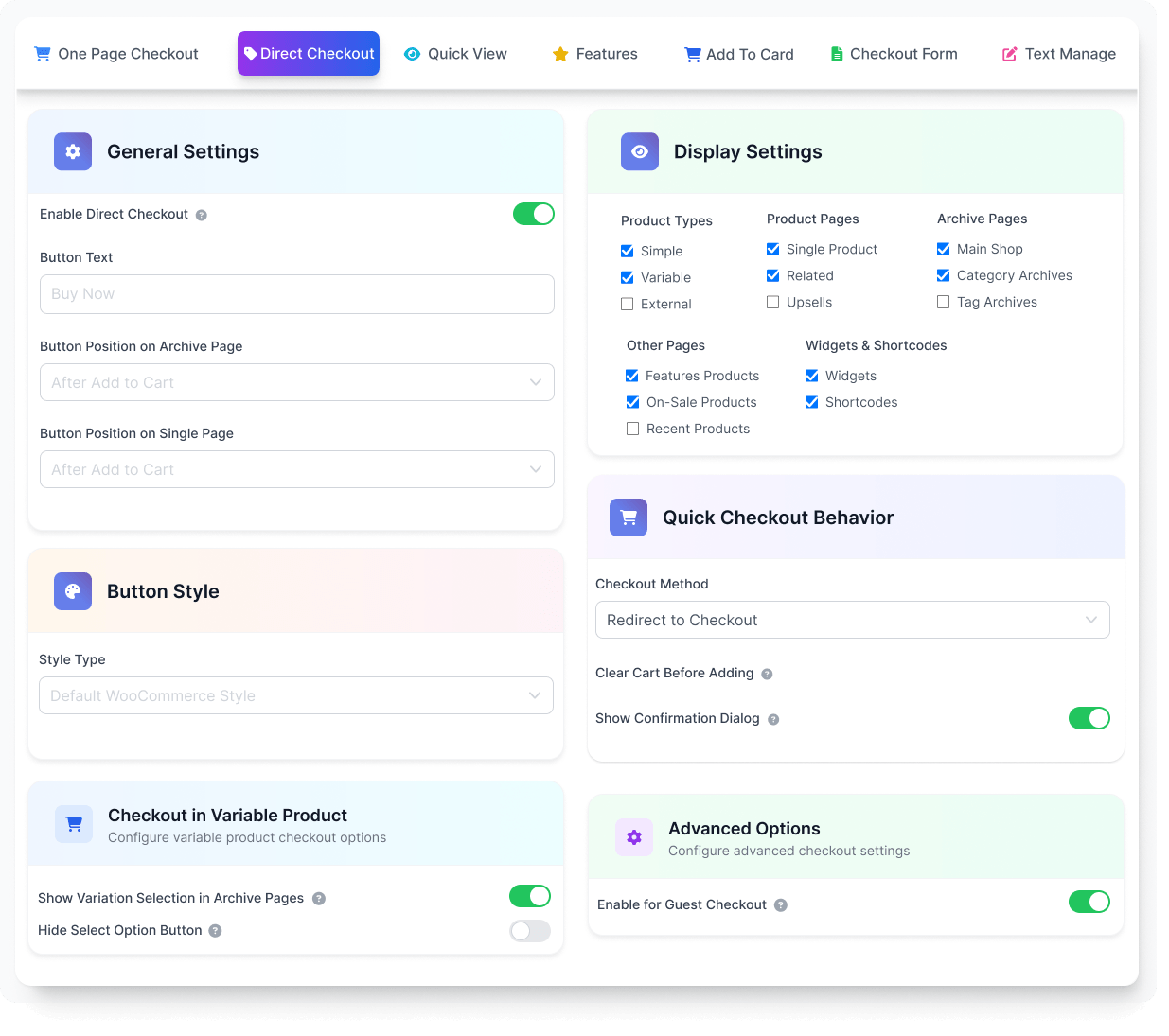This screenshot has height=1036, width=1169.
Task: Open the Button Position on Archive Page dropdown
Action: click(x=296, y=382)
